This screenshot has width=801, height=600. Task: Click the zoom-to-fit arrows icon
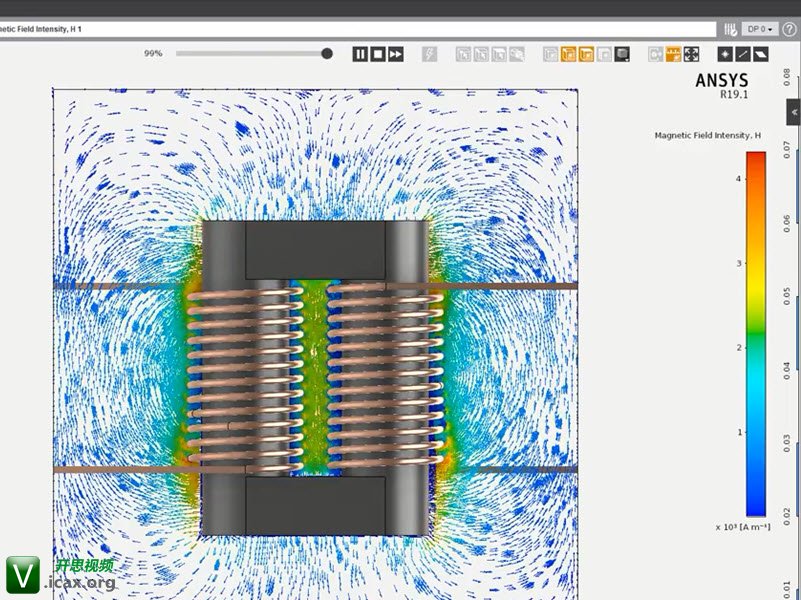tap(691, 54)
